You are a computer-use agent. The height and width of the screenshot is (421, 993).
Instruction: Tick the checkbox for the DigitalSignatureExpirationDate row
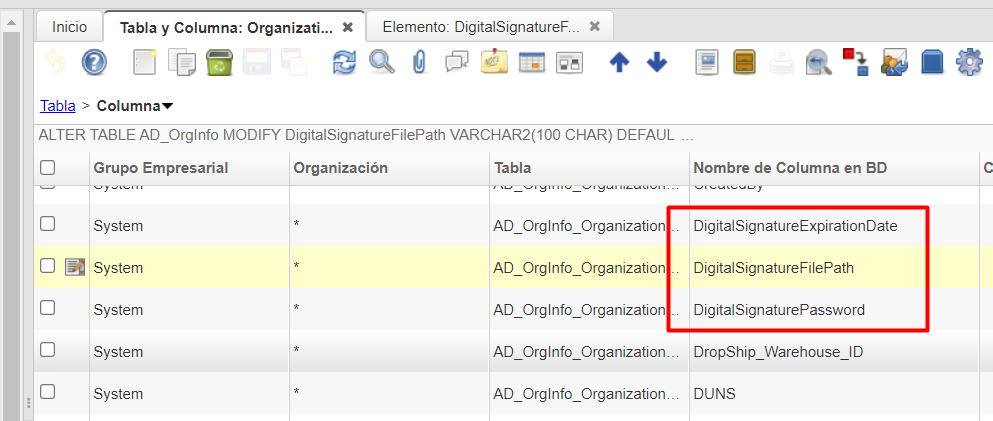[x=47, y=225]
